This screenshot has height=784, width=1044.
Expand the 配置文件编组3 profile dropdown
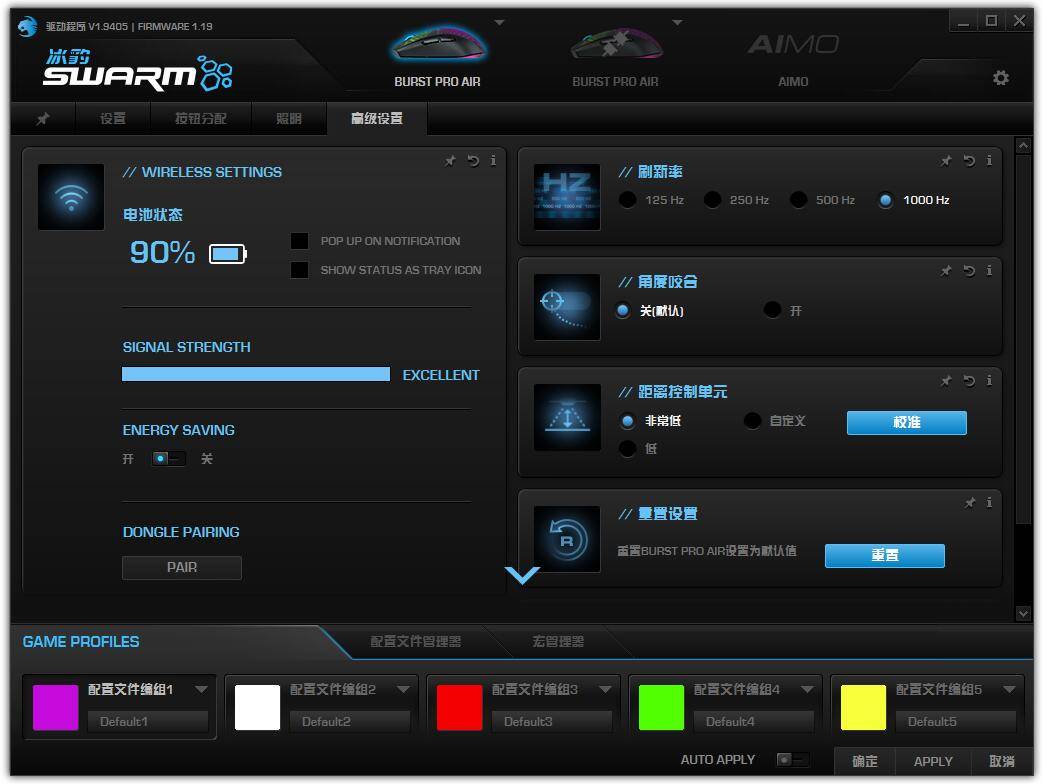pyautogui.click(x=605, y=689)
